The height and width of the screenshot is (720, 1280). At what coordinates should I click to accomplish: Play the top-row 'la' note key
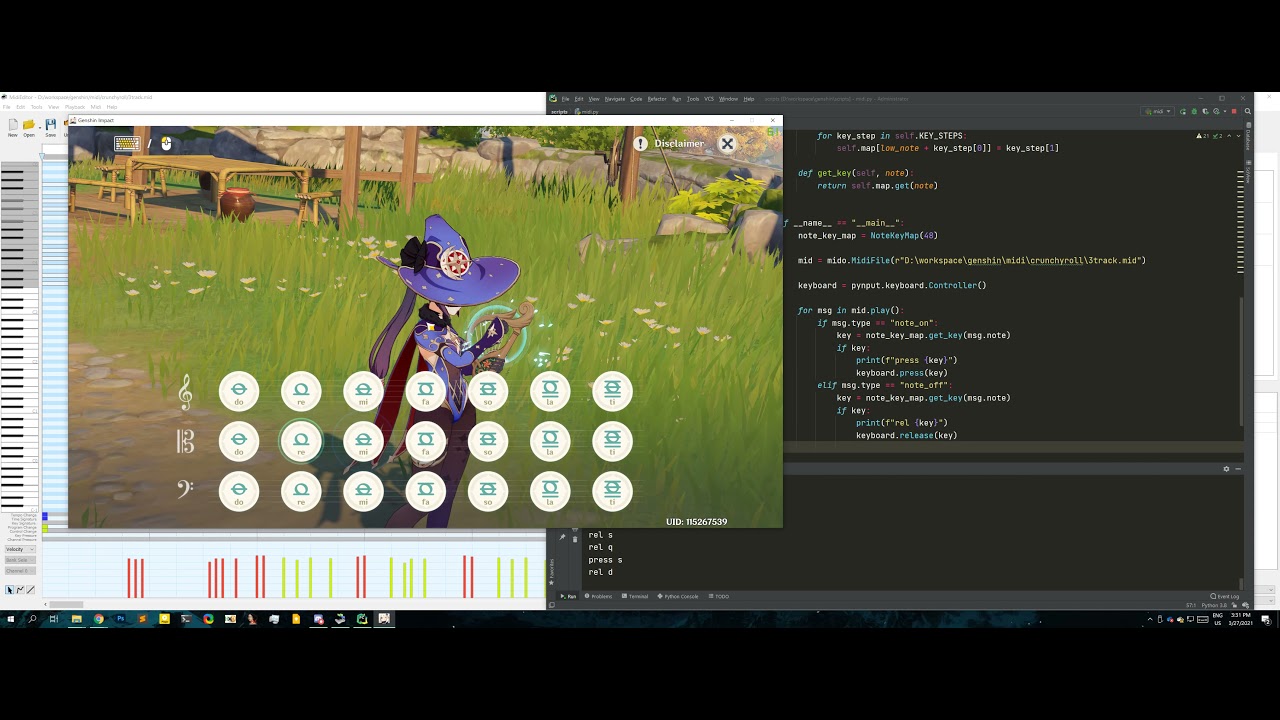[550, 391]
